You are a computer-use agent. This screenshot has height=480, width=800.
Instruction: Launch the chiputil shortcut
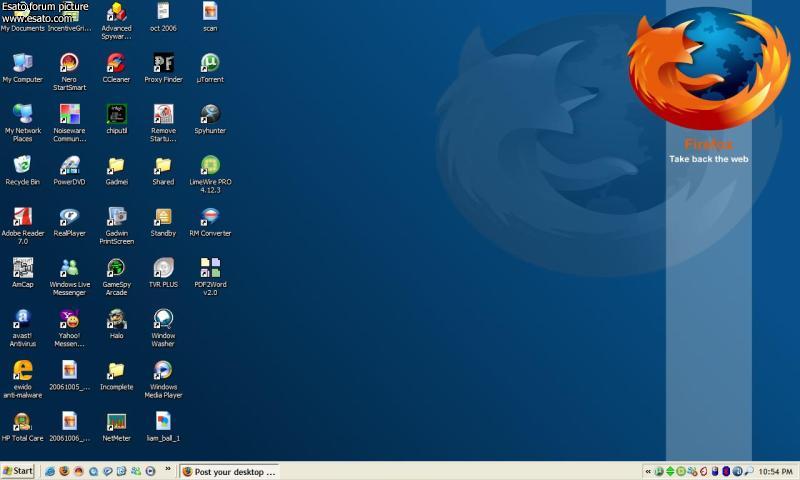coord(116,118)
